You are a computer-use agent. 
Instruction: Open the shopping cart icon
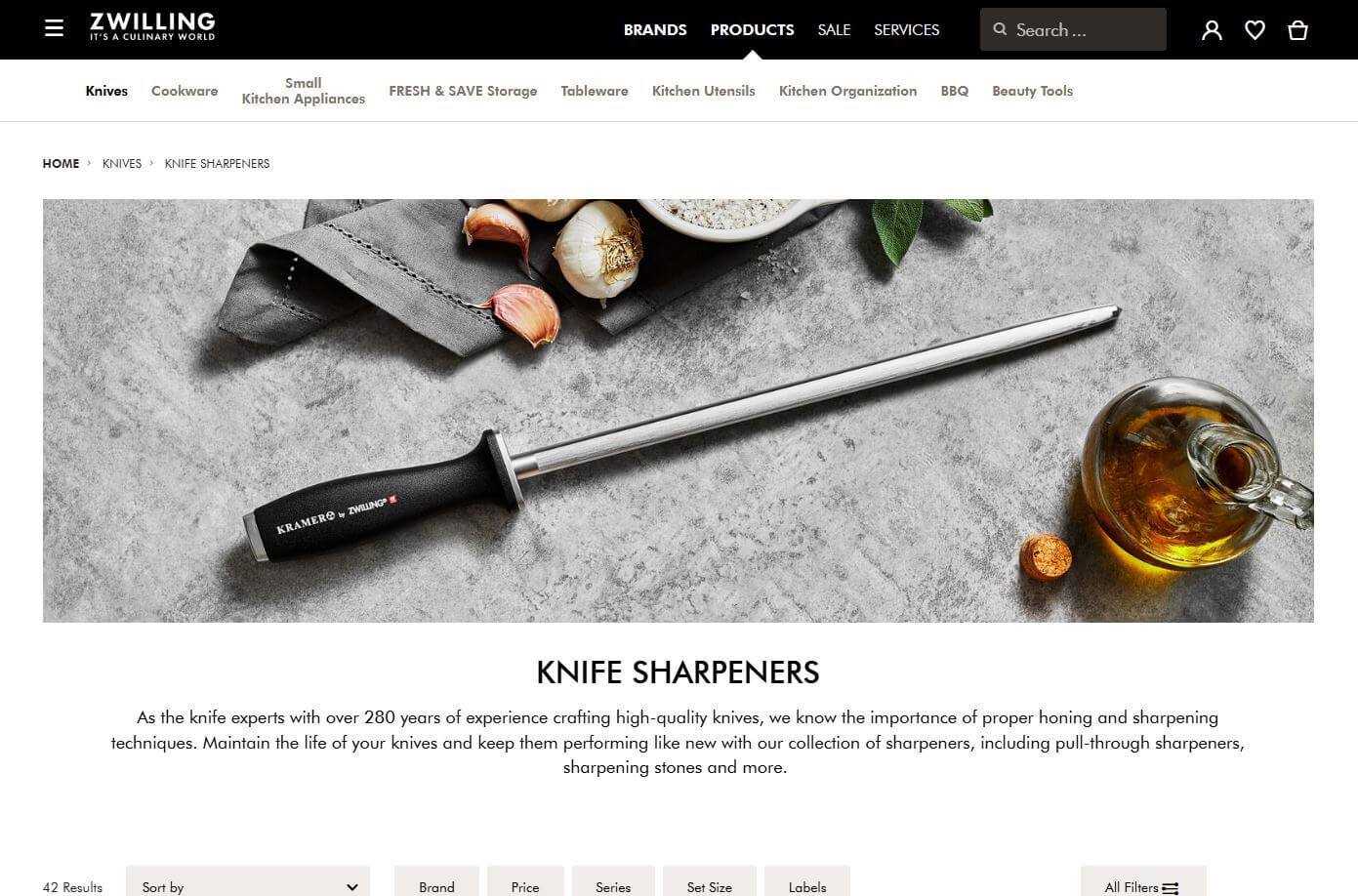point(1297,30)
